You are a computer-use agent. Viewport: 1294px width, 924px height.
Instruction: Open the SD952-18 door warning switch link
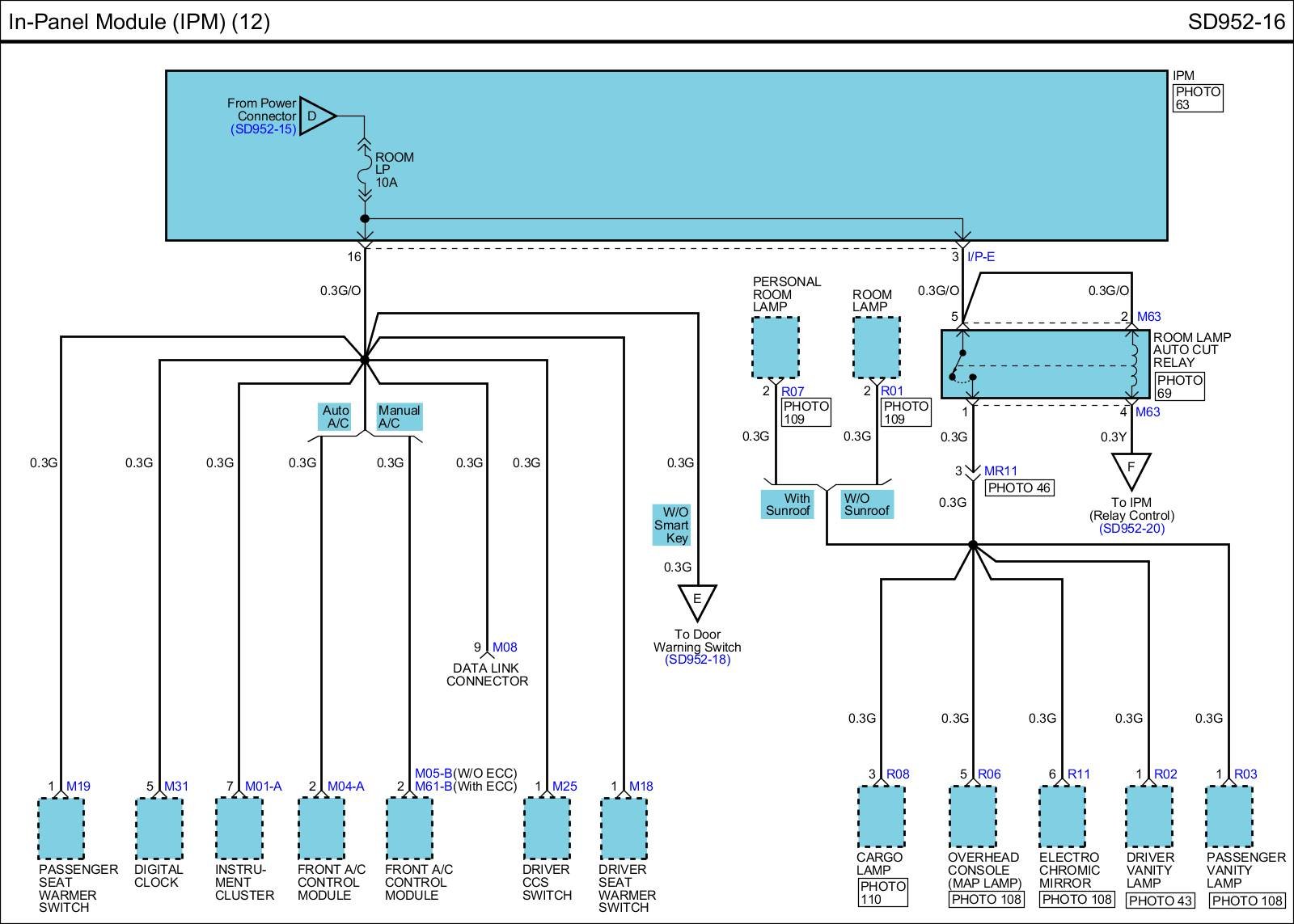(x=697, y=660)
